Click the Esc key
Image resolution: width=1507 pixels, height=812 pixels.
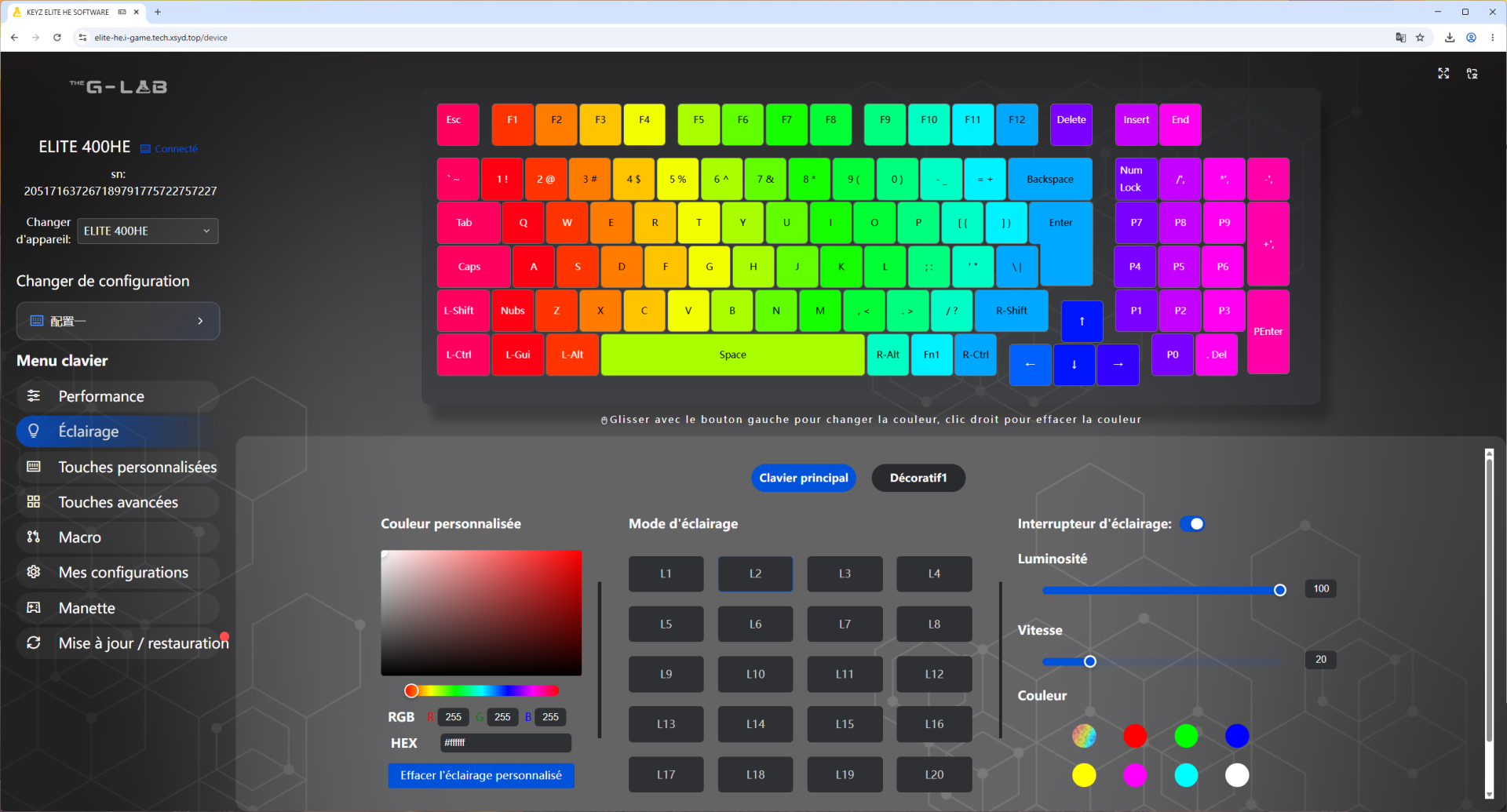coord(458,125)
